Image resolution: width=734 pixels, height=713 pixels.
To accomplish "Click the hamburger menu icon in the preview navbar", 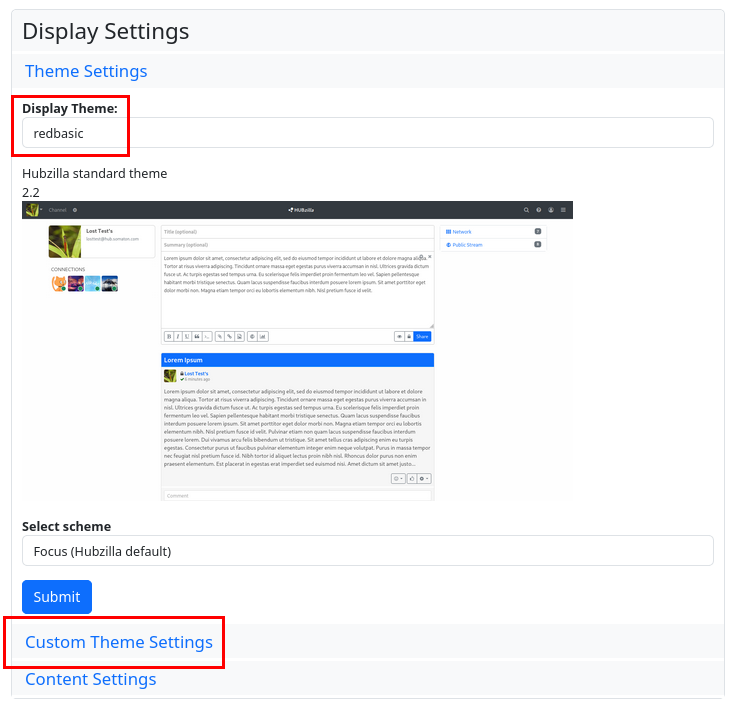I will pyautogui.click(x=563, y=210).
